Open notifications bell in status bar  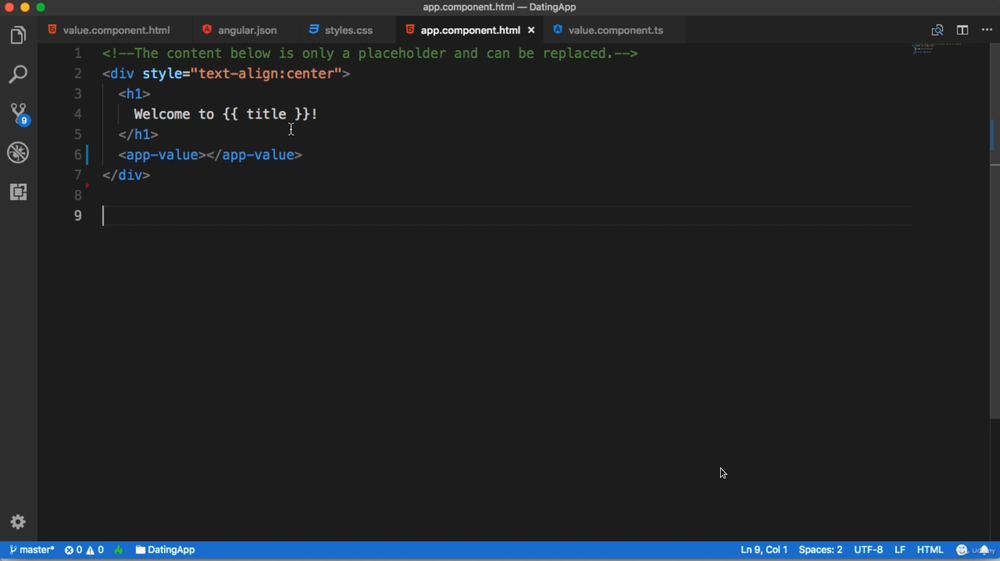(984, 550)
